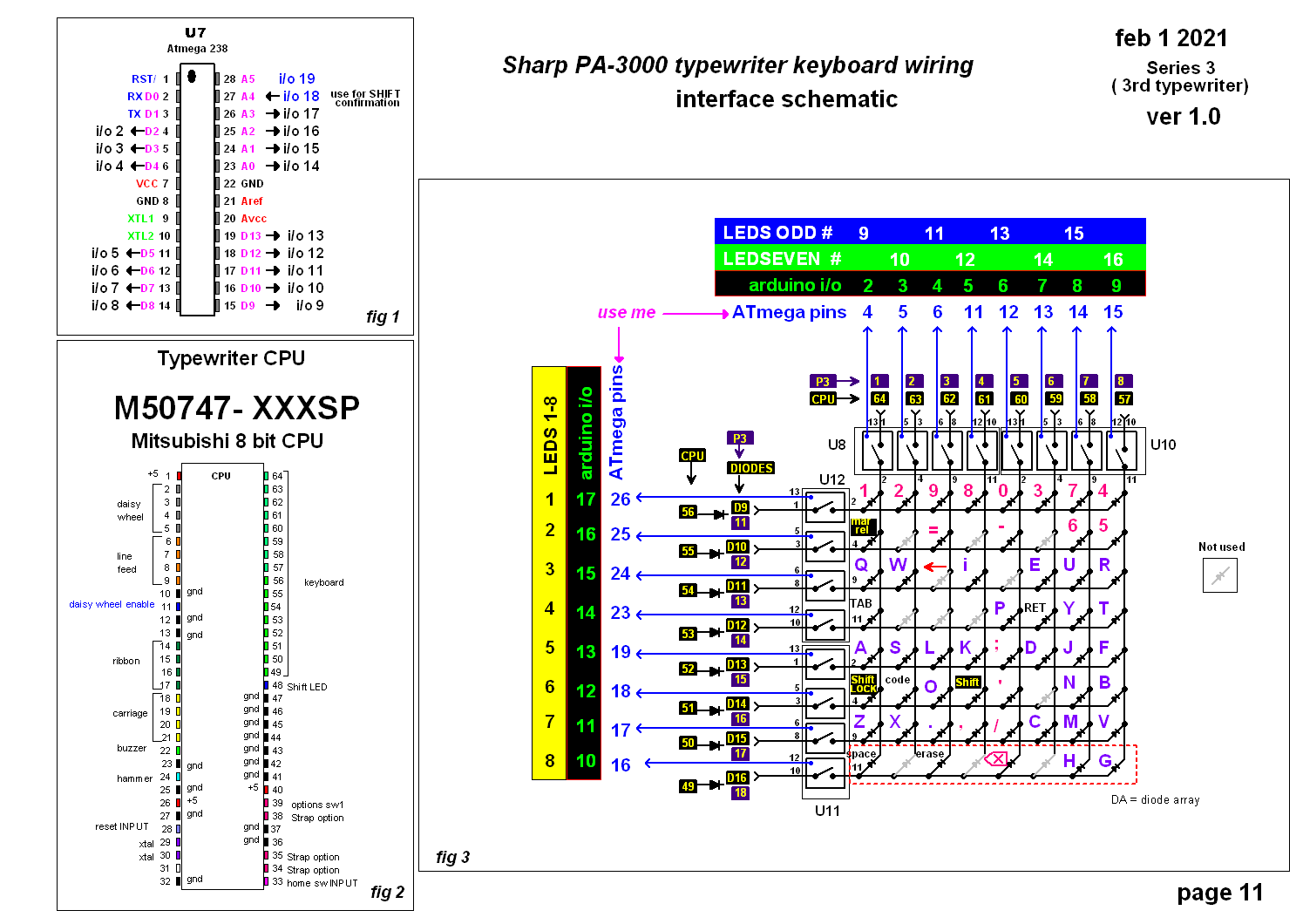Click the 'fig 2' caption
This screenshot has height=924, width=1303.
click(x=387, y=893)
